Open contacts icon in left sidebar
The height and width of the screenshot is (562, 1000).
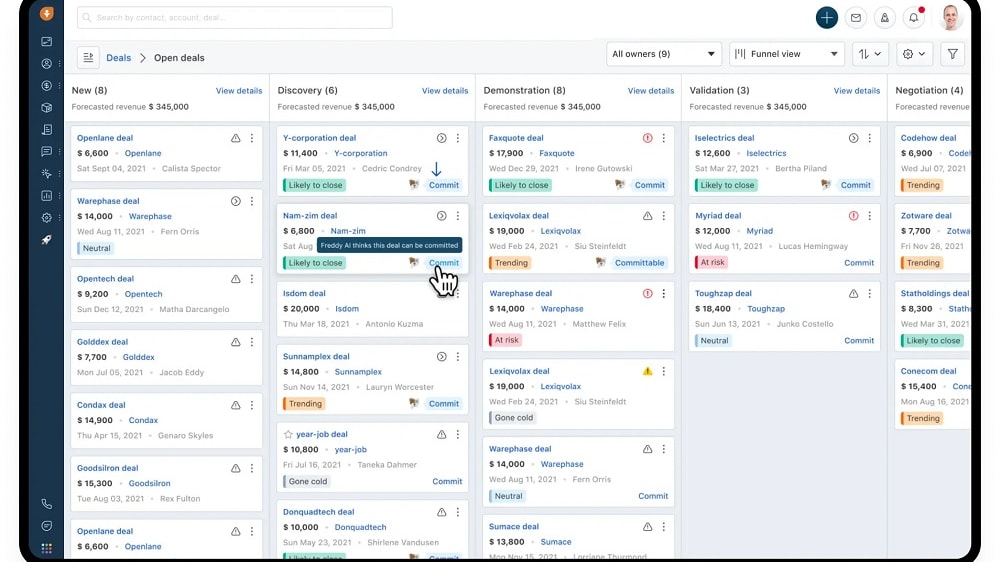(47, 64)
